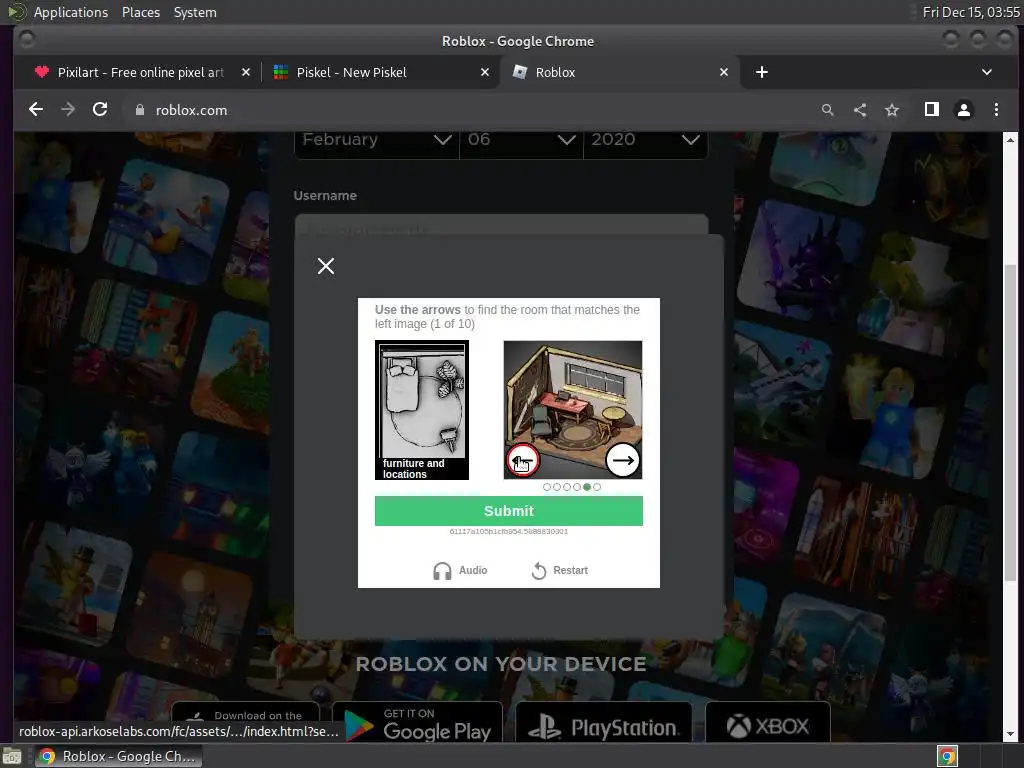The width and height of the screenshot is (1024, 768).
Task: Click the Piskel tab favicon
Action: pos(281,72)
